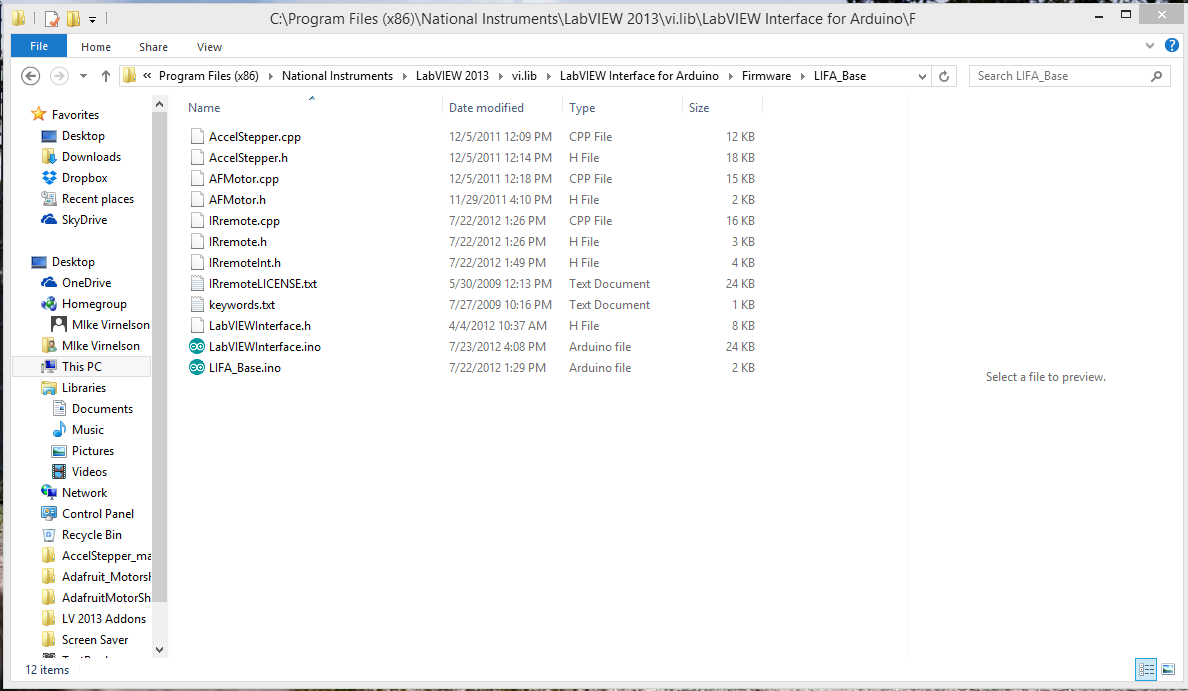Select the AFMotor.h file name
Image resolution: width=1188 pixels, height=691 pixels.
237,200
